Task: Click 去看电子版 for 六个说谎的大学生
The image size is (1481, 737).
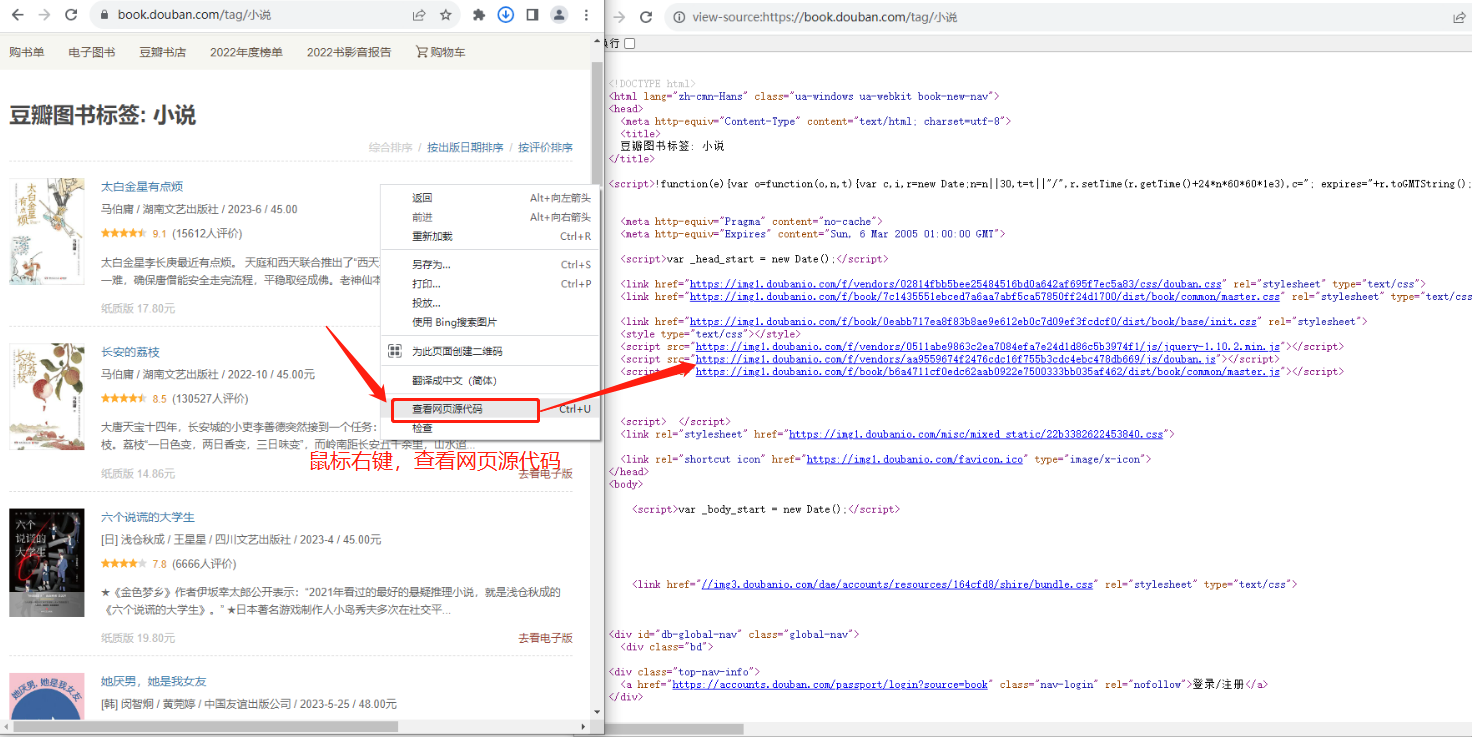Action: [545, 638]
